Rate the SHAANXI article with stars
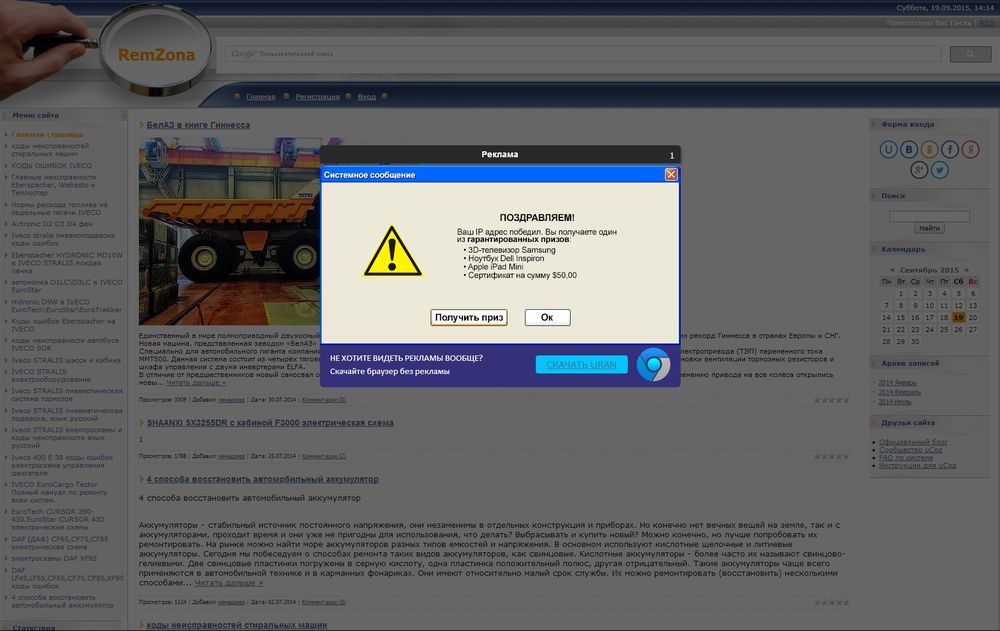1000x631 pixels. 832,456
